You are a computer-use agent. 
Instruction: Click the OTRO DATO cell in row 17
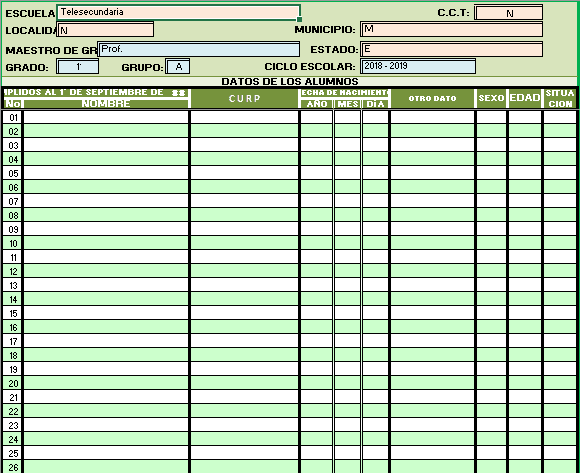[432, 341]
